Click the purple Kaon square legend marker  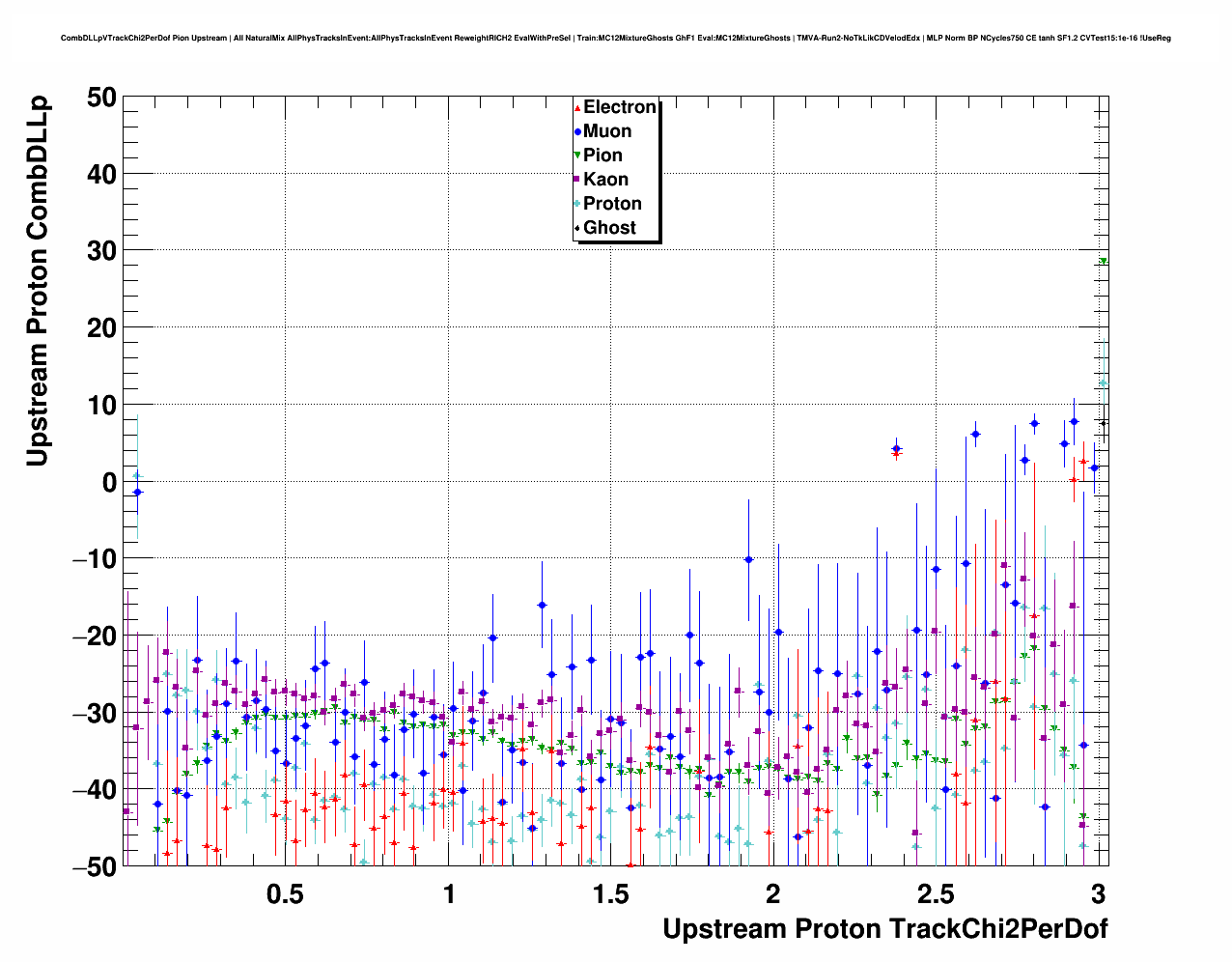pos(577,180)
